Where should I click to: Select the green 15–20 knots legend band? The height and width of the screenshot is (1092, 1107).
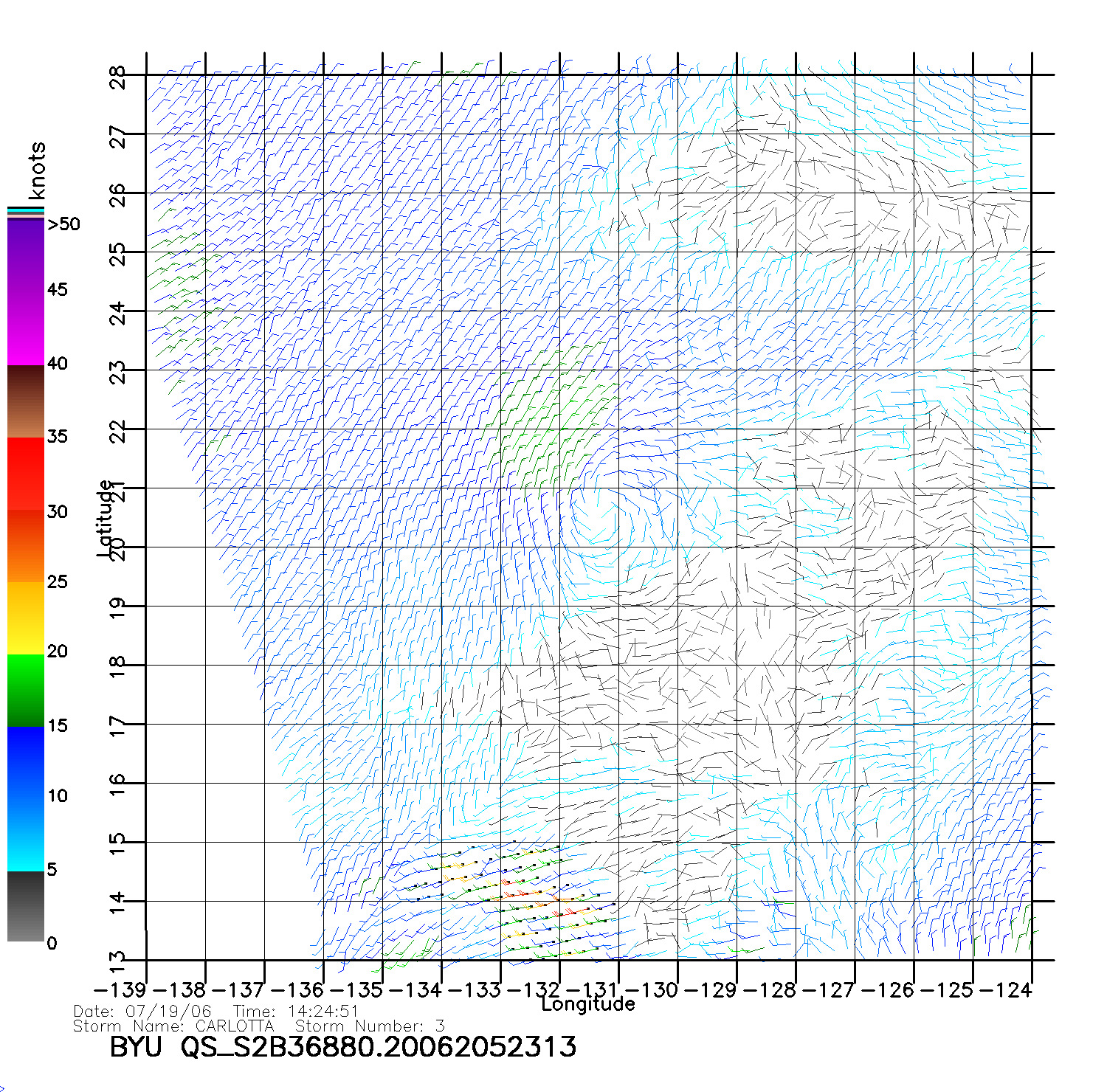[26, 690]
